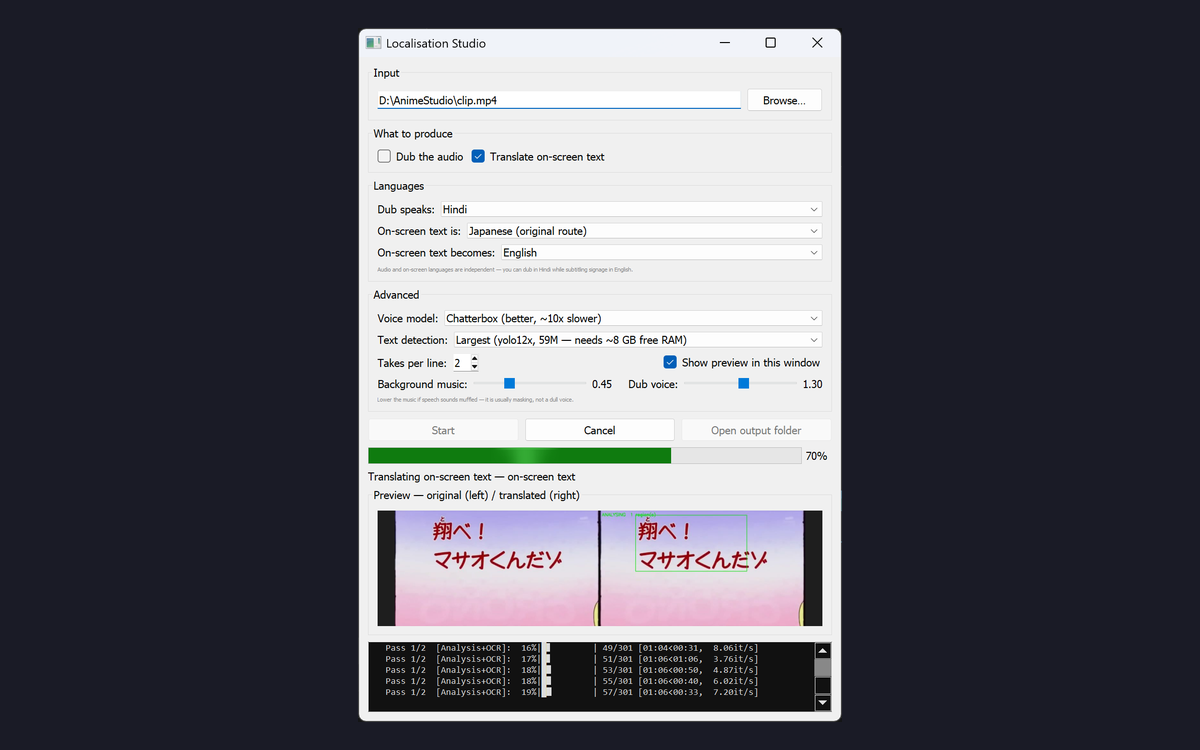1200x750 pixels.
Task: Click the input file path field
Action: [x=558, y=100]
